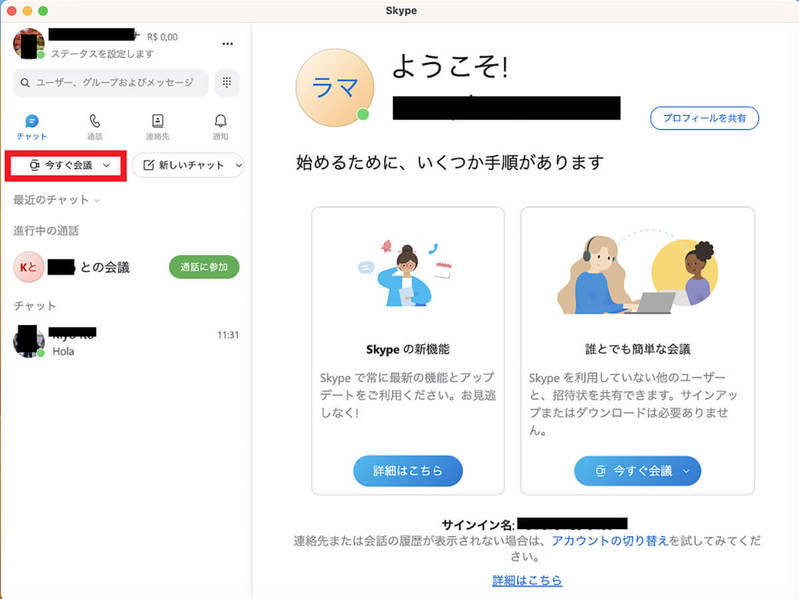799x599 pixels.
Task: Click 詳細はこちら button in Skype の新機能 card
Action: [x=408, y=471]
